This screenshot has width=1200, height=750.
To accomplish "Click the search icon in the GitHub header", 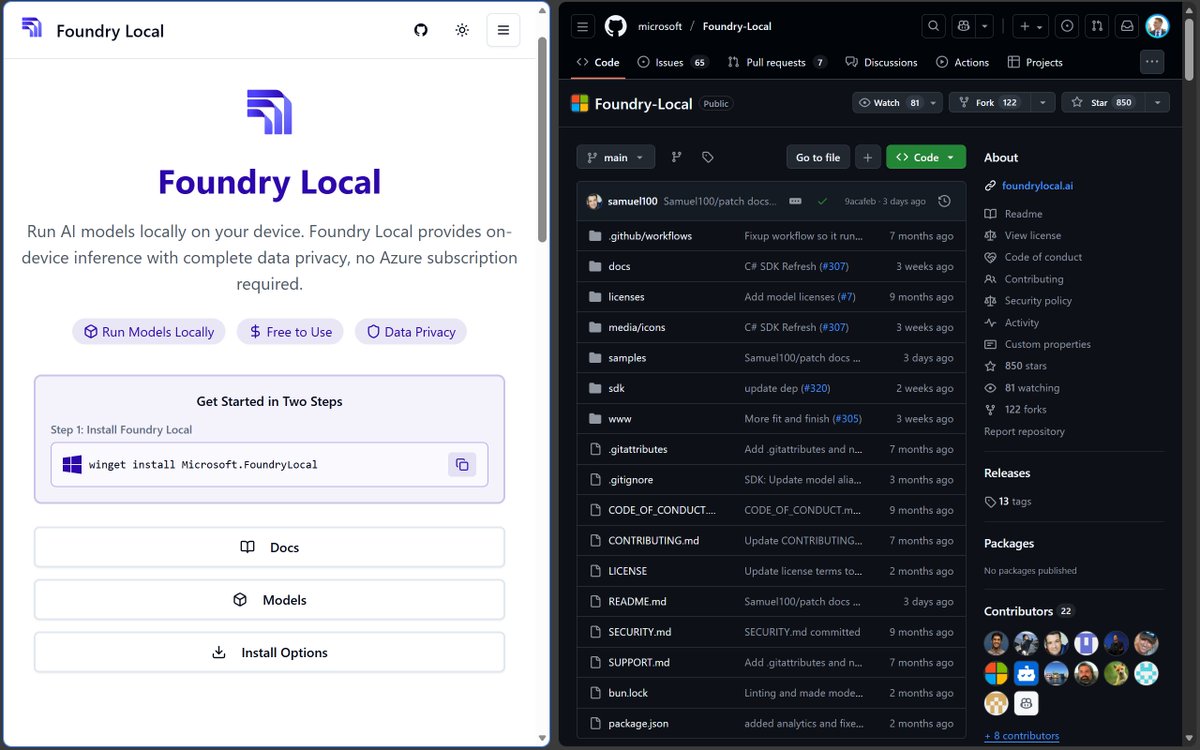I will pos(932,26).
